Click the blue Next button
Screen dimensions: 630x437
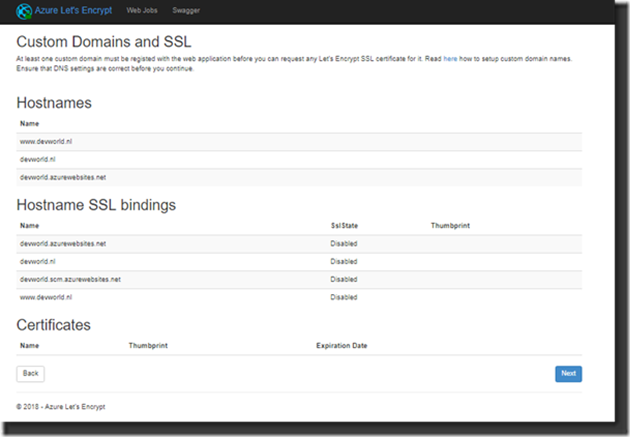point(568,374)
